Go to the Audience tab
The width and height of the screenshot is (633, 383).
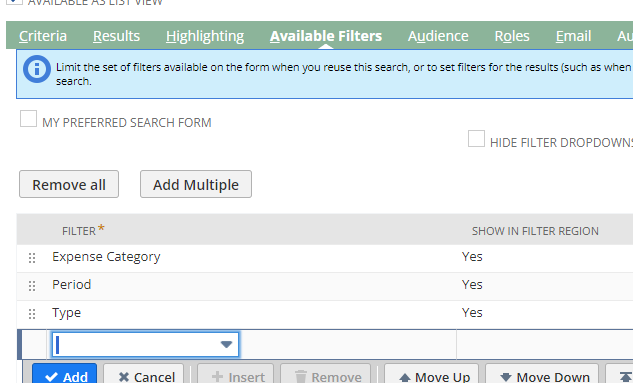coord(438,36)
